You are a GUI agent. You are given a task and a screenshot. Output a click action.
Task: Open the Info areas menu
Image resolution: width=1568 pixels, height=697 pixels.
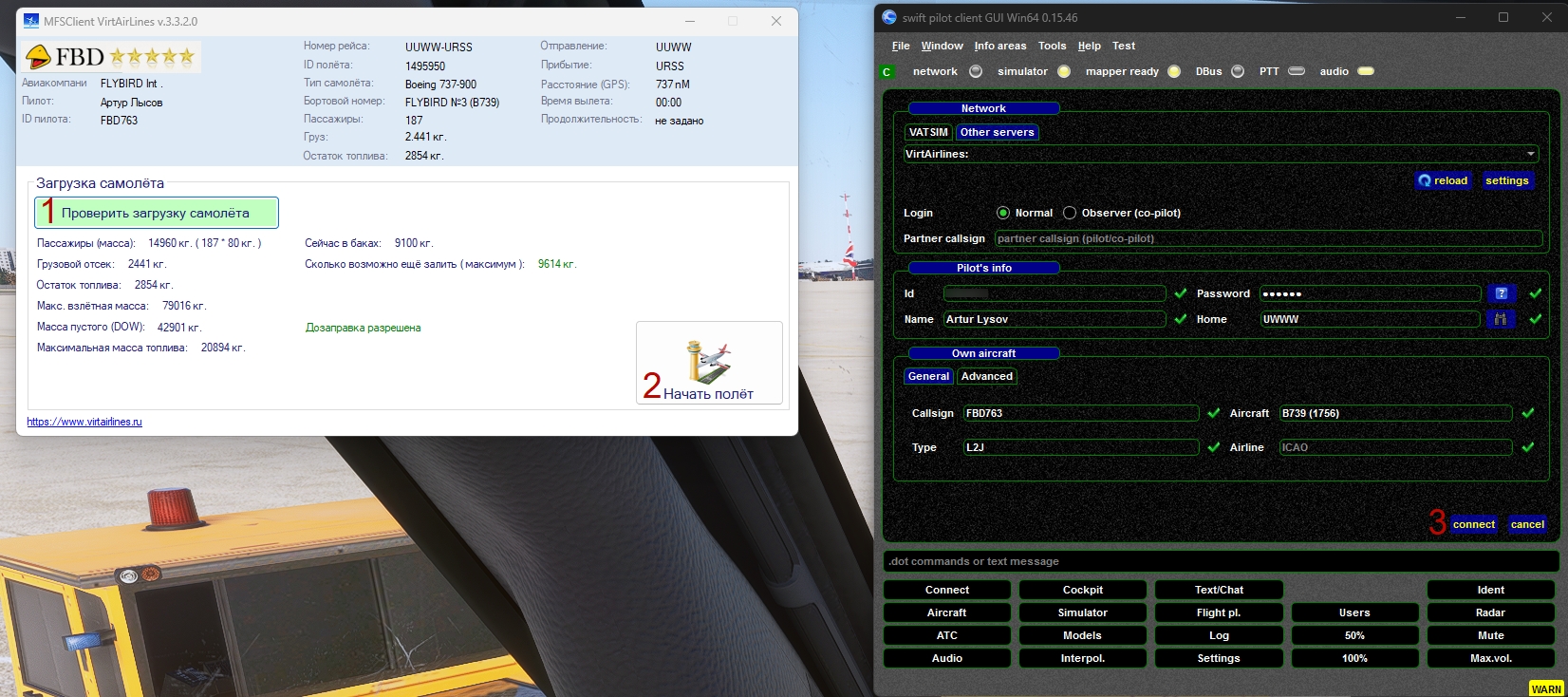999,46
